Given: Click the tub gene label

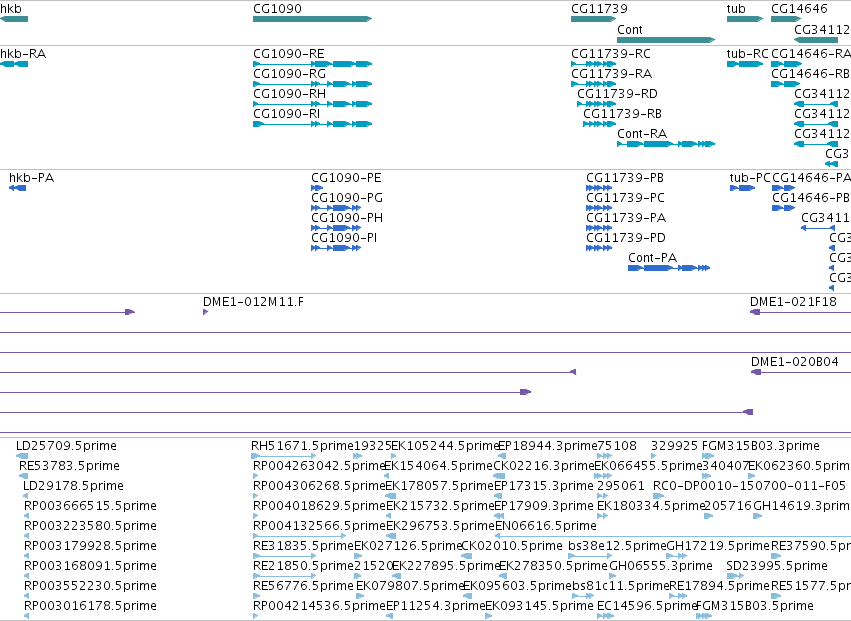Looking at the screenshot, I should [736, 9].
